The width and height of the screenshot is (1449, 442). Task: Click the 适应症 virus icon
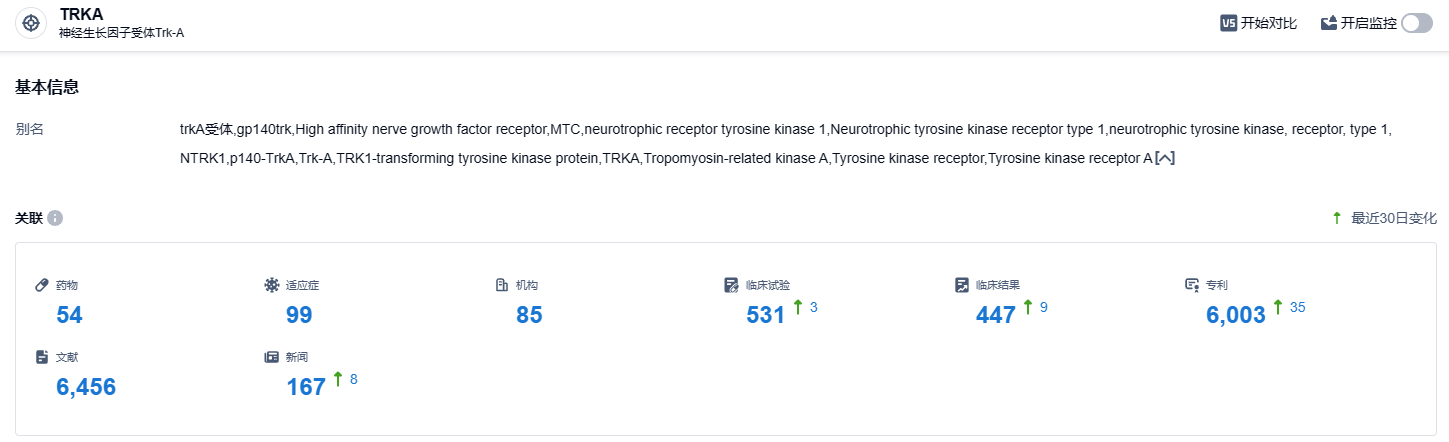(271, 285)
